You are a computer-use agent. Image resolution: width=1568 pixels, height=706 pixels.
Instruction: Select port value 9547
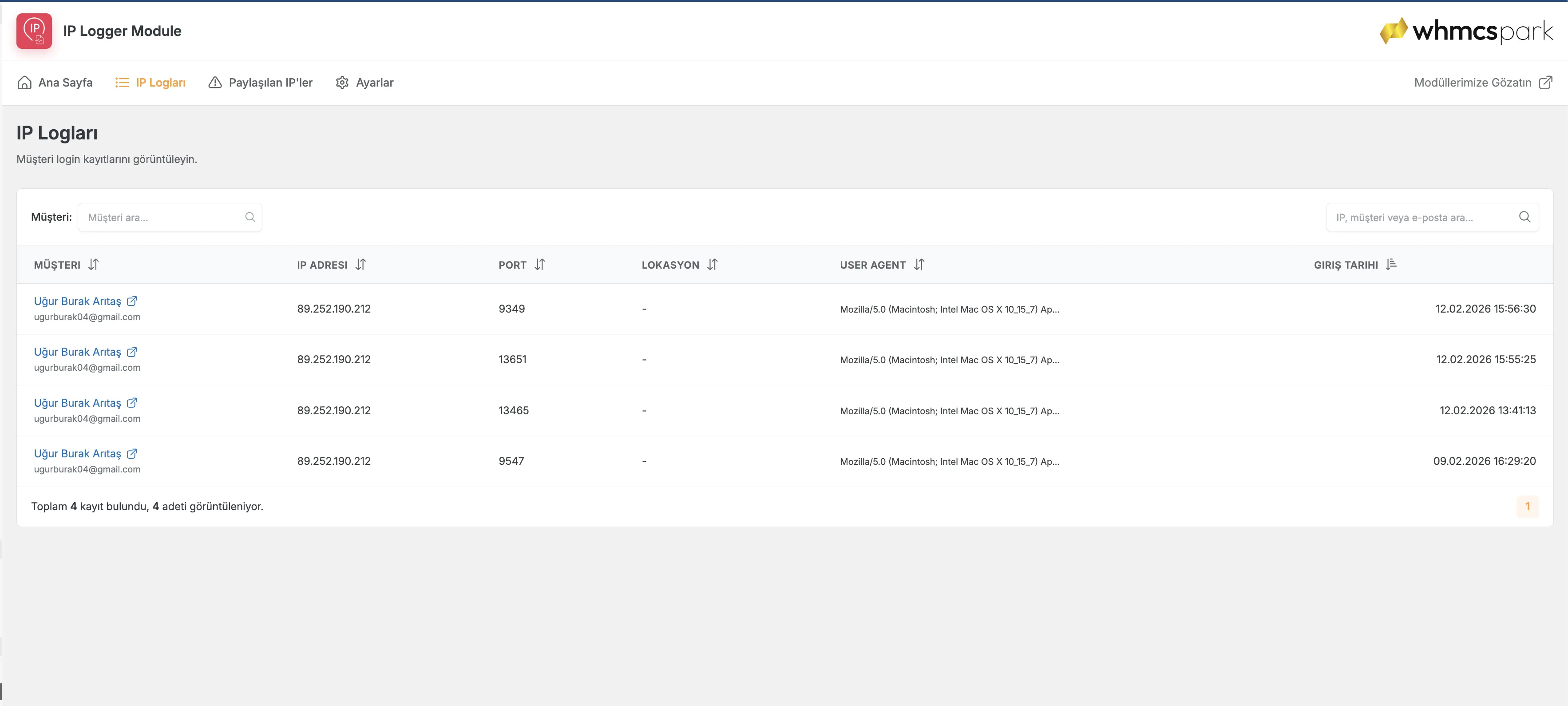click(511, 461)
